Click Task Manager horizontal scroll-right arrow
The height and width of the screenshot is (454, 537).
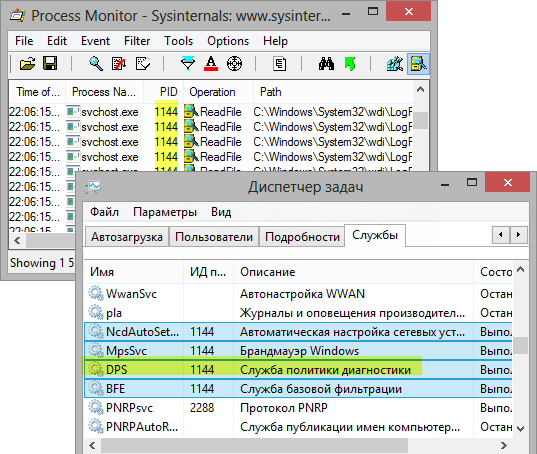tap(504, 445)
